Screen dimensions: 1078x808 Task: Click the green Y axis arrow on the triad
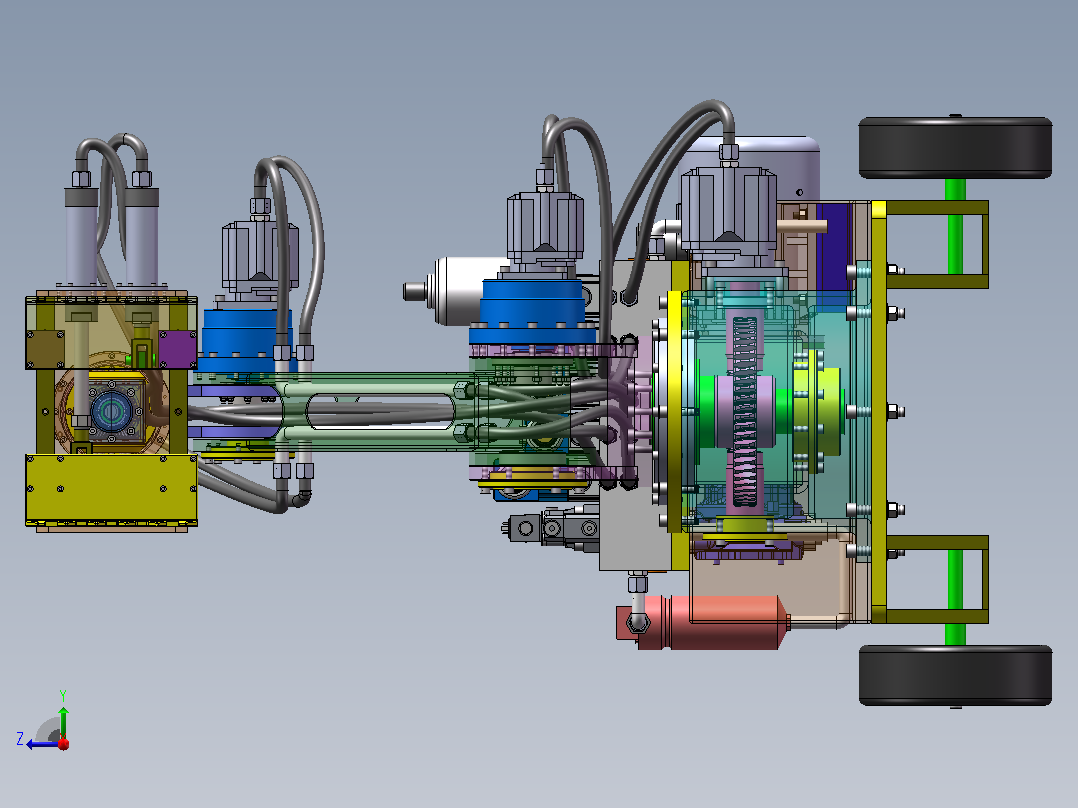coord(63,721)
